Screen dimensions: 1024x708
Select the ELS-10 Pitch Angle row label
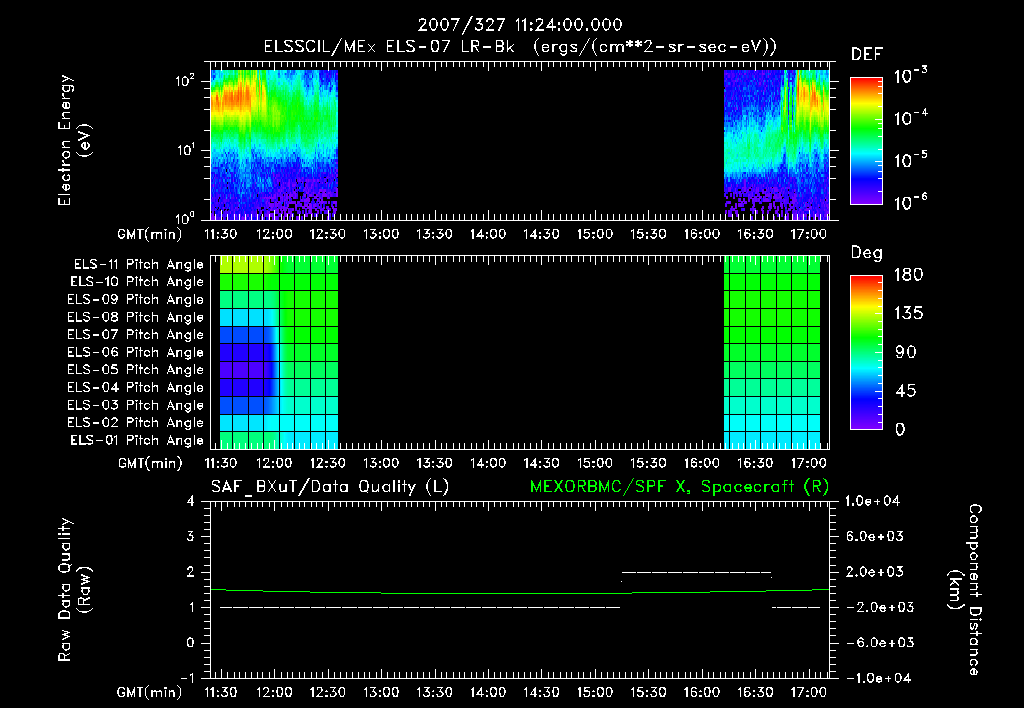pyautogui.click(x=137, y=282)
